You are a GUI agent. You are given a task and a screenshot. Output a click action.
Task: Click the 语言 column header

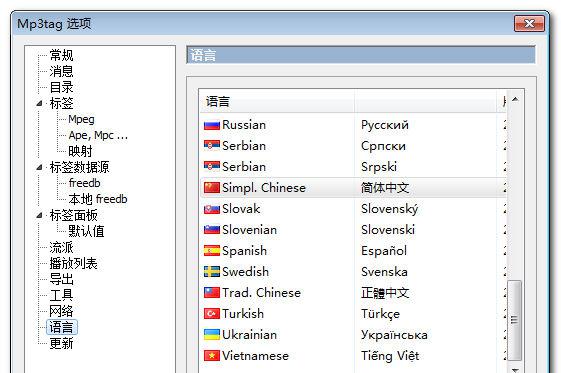[277, 102]
